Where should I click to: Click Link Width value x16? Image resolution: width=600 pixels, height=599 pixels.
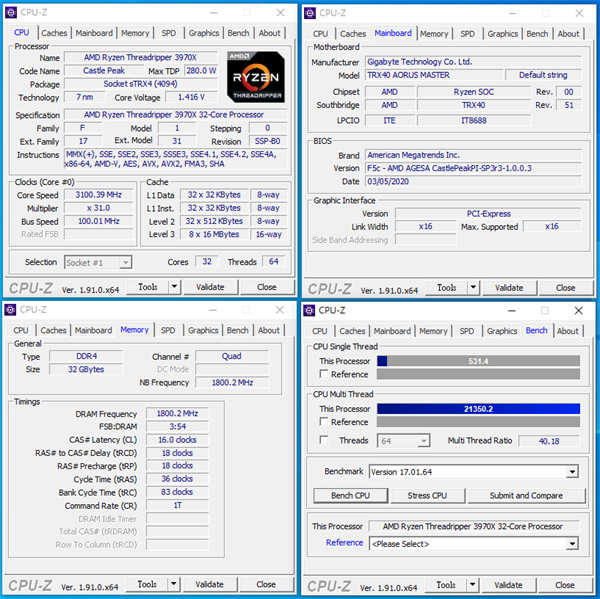(x=426, y=227)
